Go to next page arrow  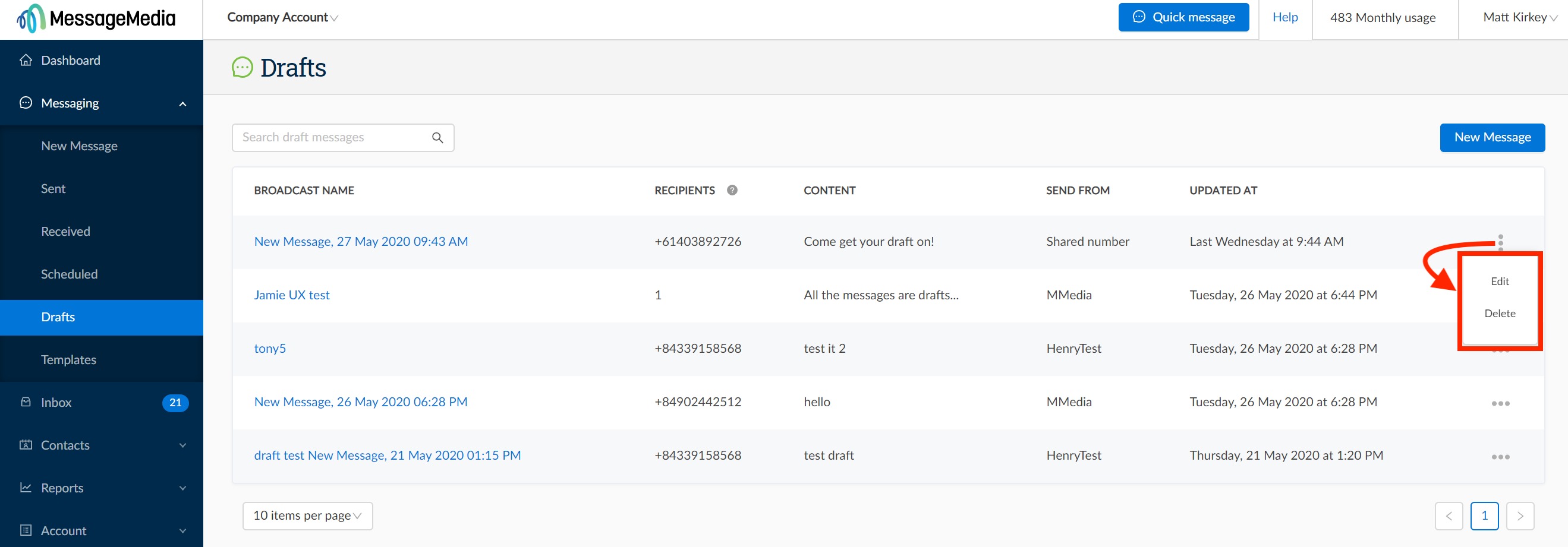(1520, 516)
